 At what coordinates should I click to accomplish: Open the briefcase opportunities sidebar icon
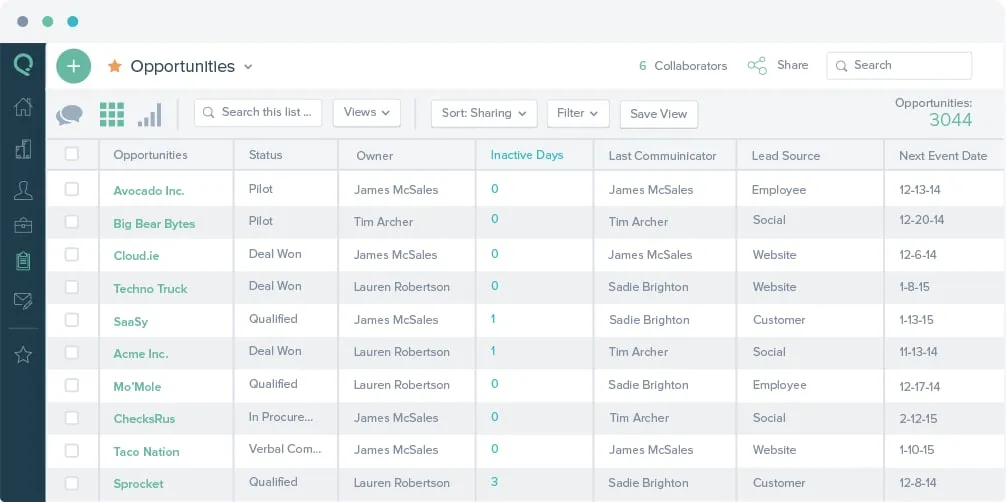tap(23, 225)
